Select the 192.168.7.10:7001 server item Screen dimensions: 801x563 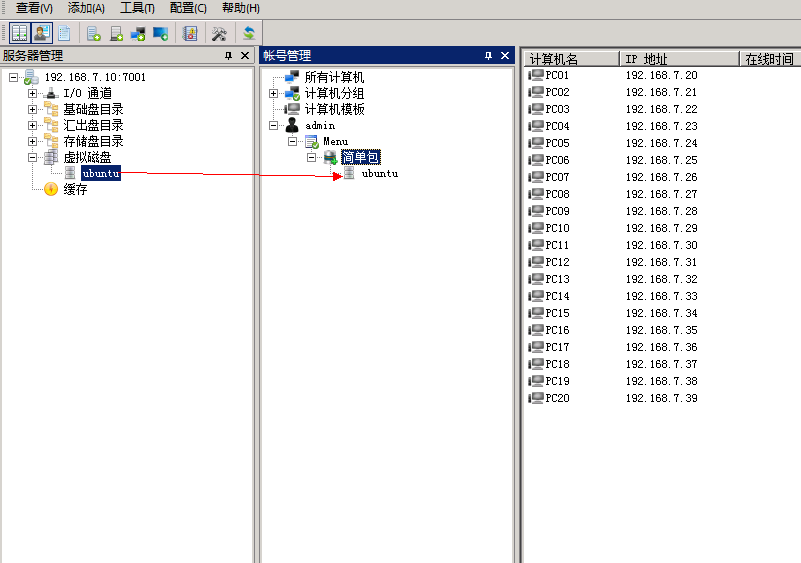95,77
